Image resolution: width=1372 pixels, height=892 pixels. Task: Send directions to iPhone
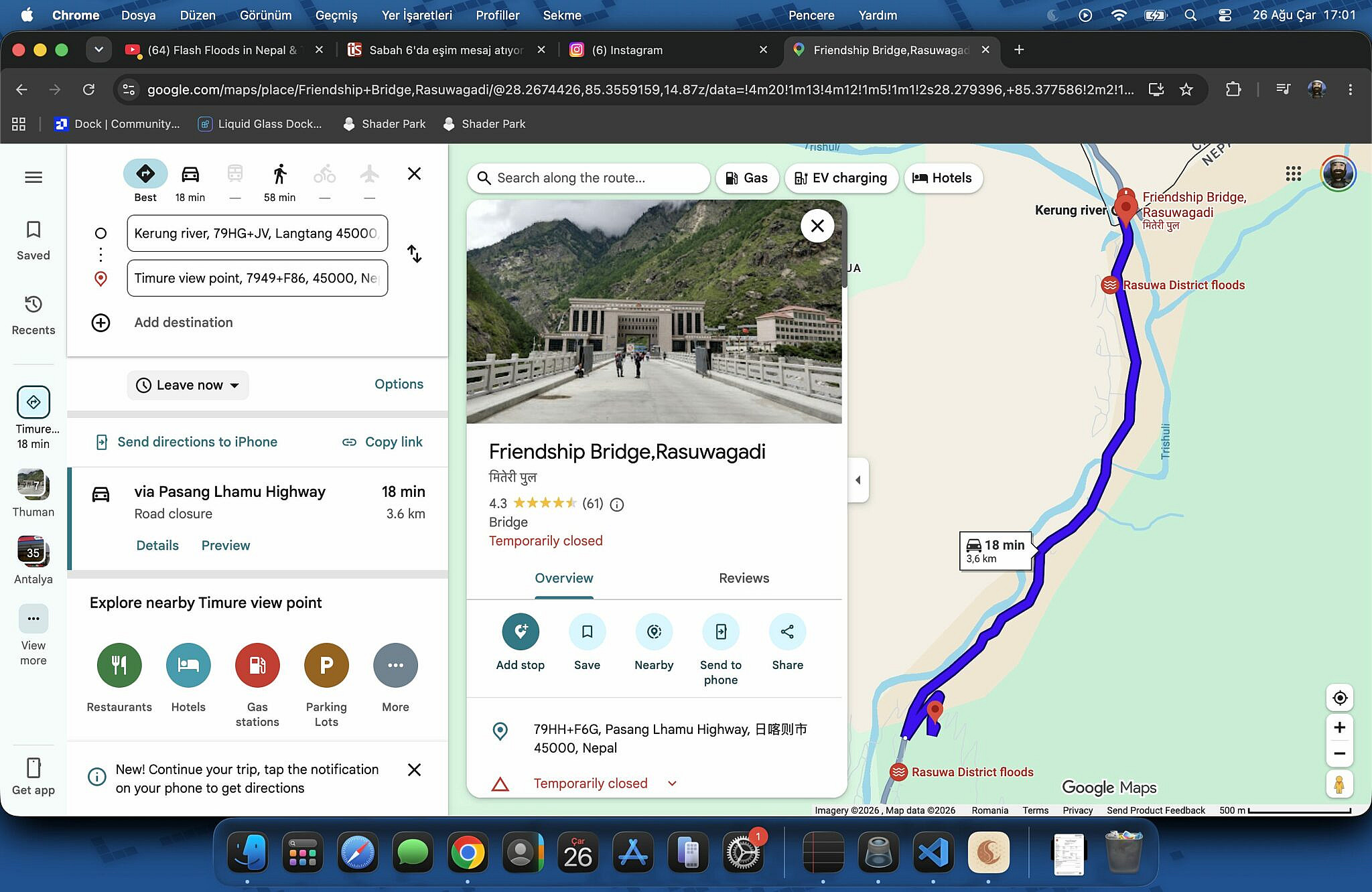coord(187,442)
